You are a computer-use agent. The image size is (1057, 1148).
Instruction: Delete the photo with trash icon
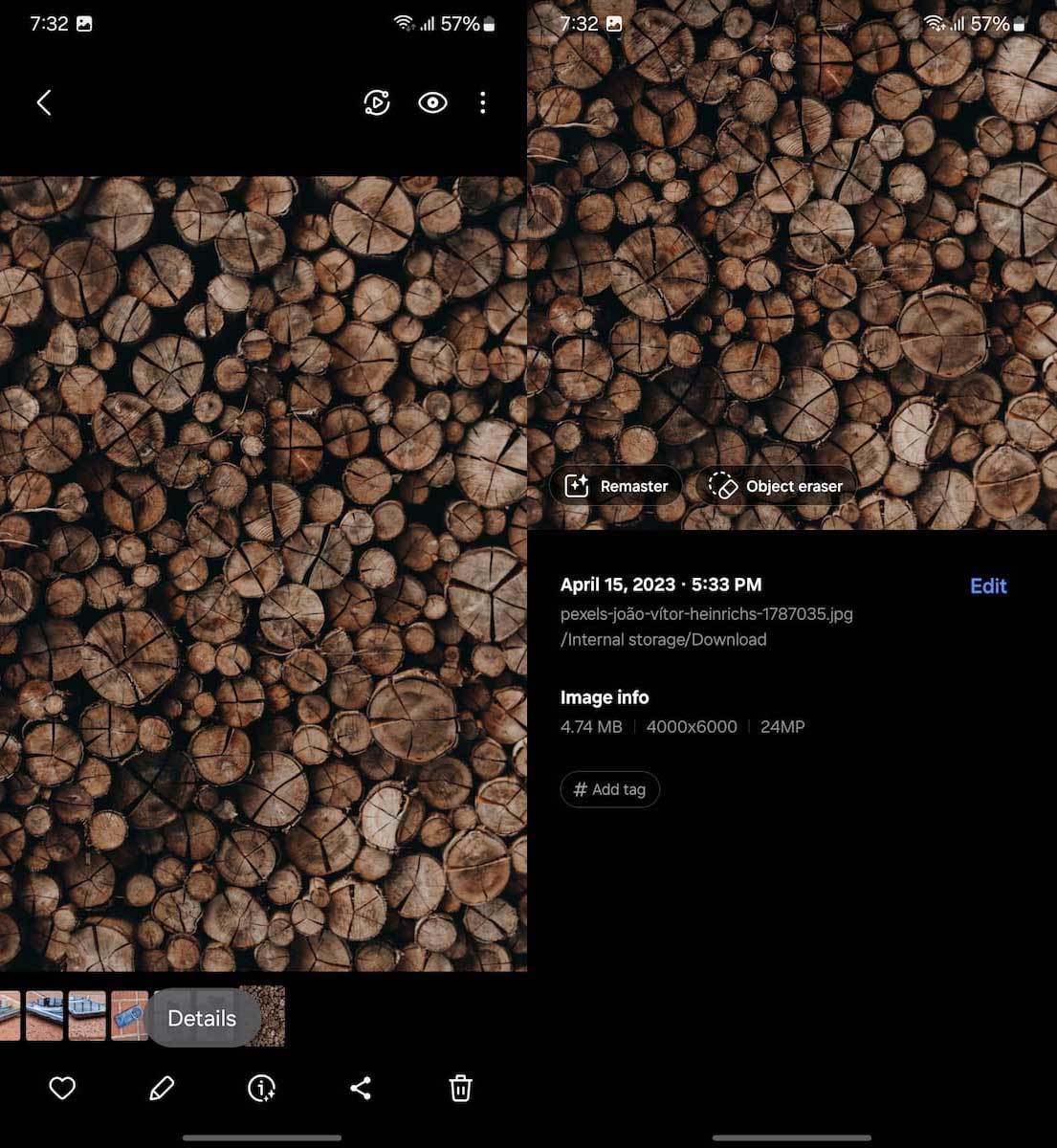click(460, 1088)
